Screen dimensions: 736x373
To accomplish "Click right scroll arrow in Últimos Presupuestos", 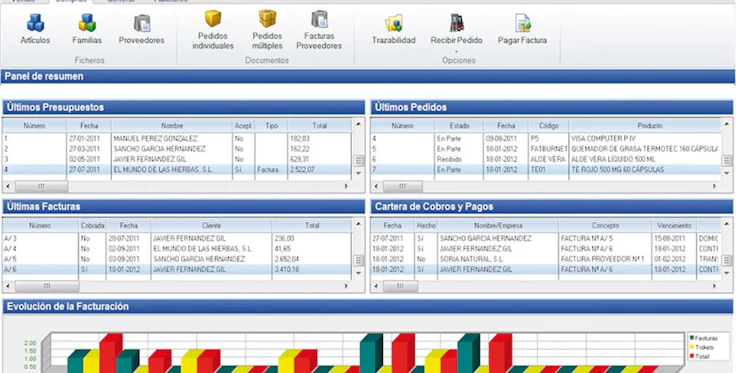I will click(x=346, y=186).
